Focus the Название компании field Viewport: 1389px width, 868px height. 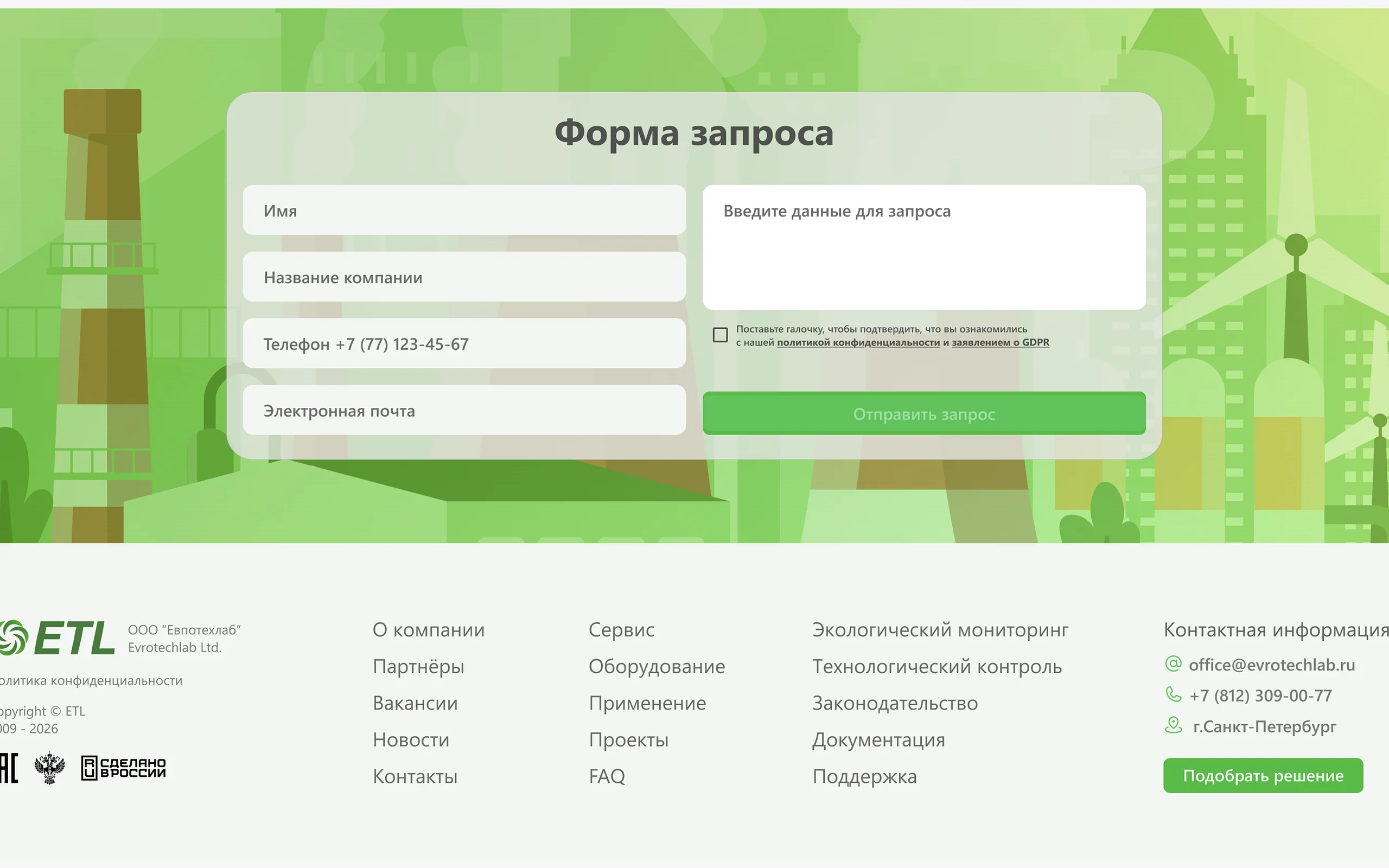click(464, 277)
